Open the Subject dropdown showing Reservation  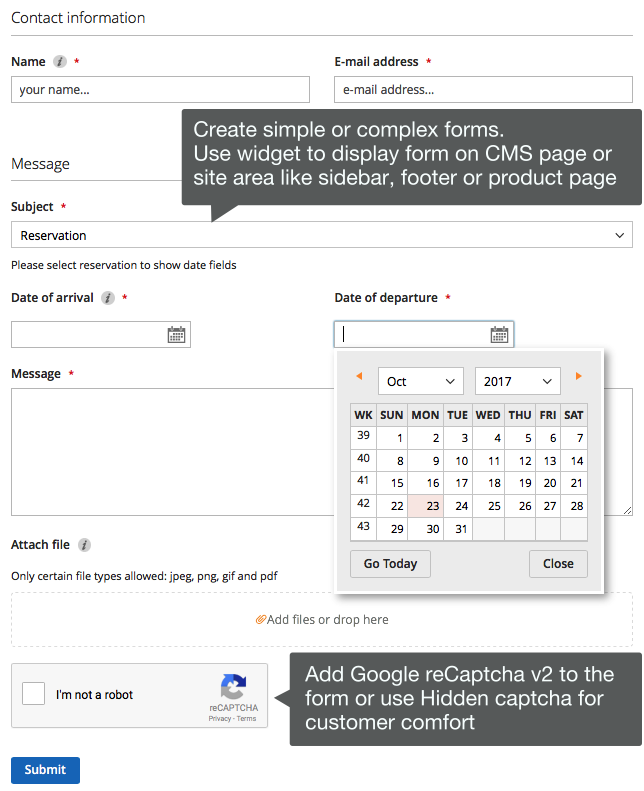click(x=321, y=235)
